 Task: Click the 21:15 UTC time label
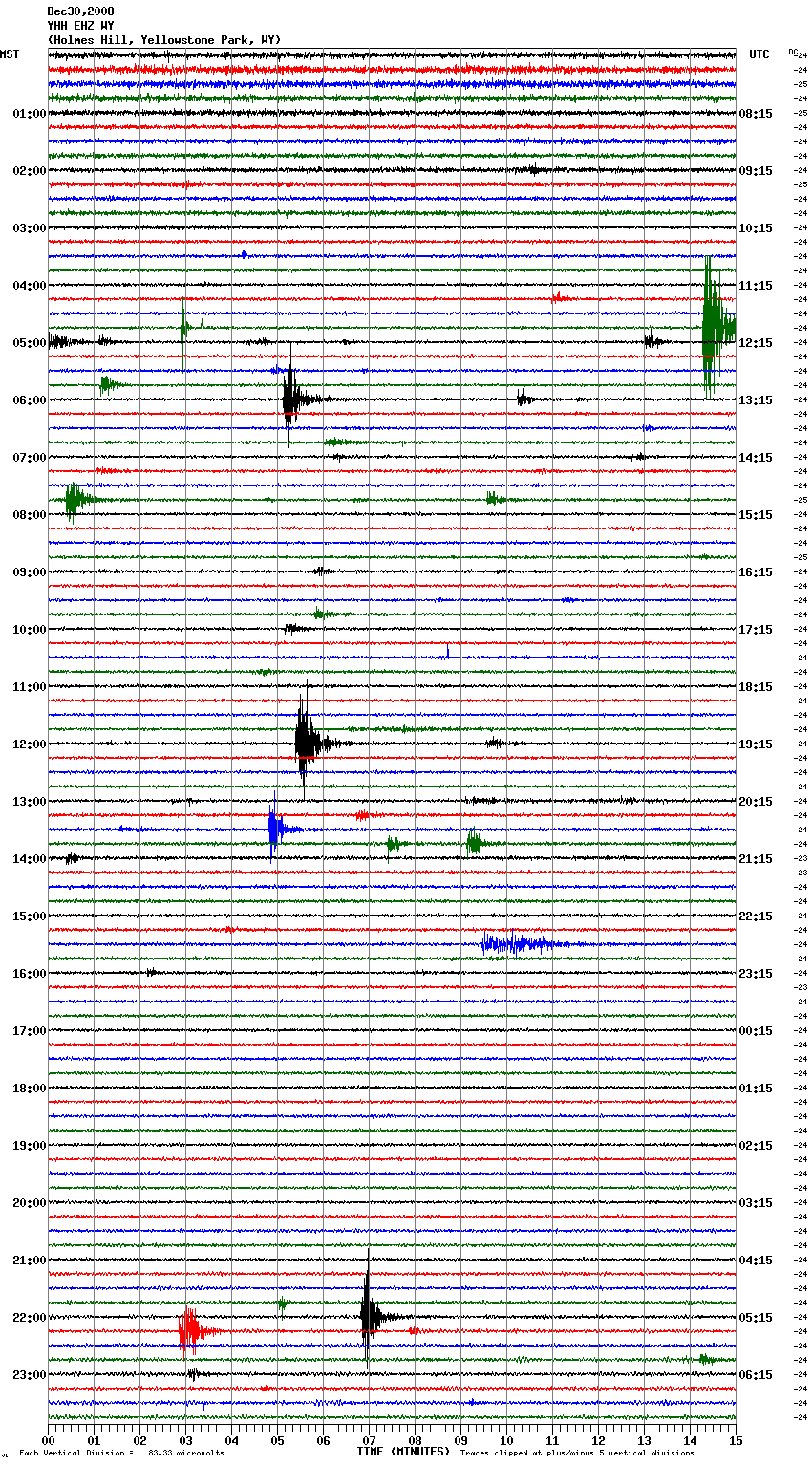tap(756, 859)
